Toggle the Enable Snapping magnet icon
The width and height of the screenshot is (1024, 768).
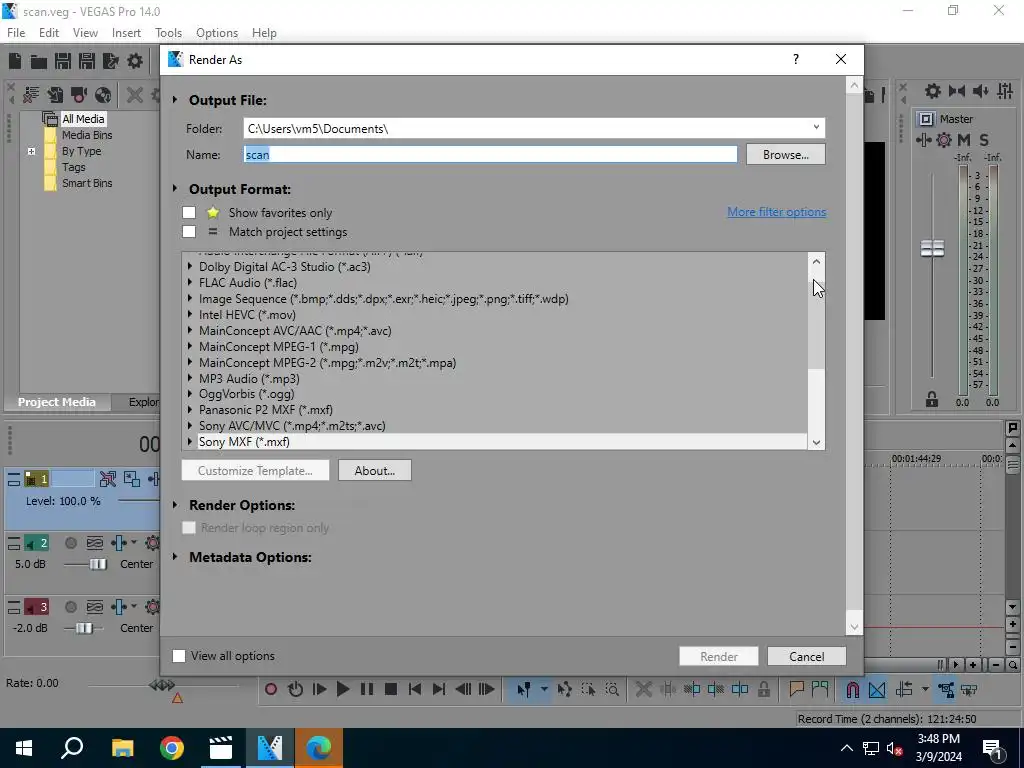[x=853, y=689]
